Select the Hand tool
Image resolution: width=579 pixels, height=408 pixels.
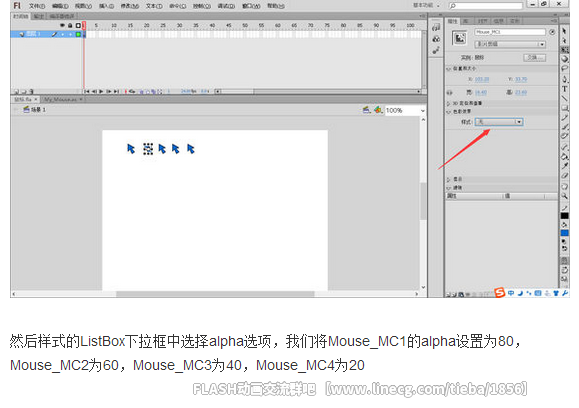coord(565,186)
